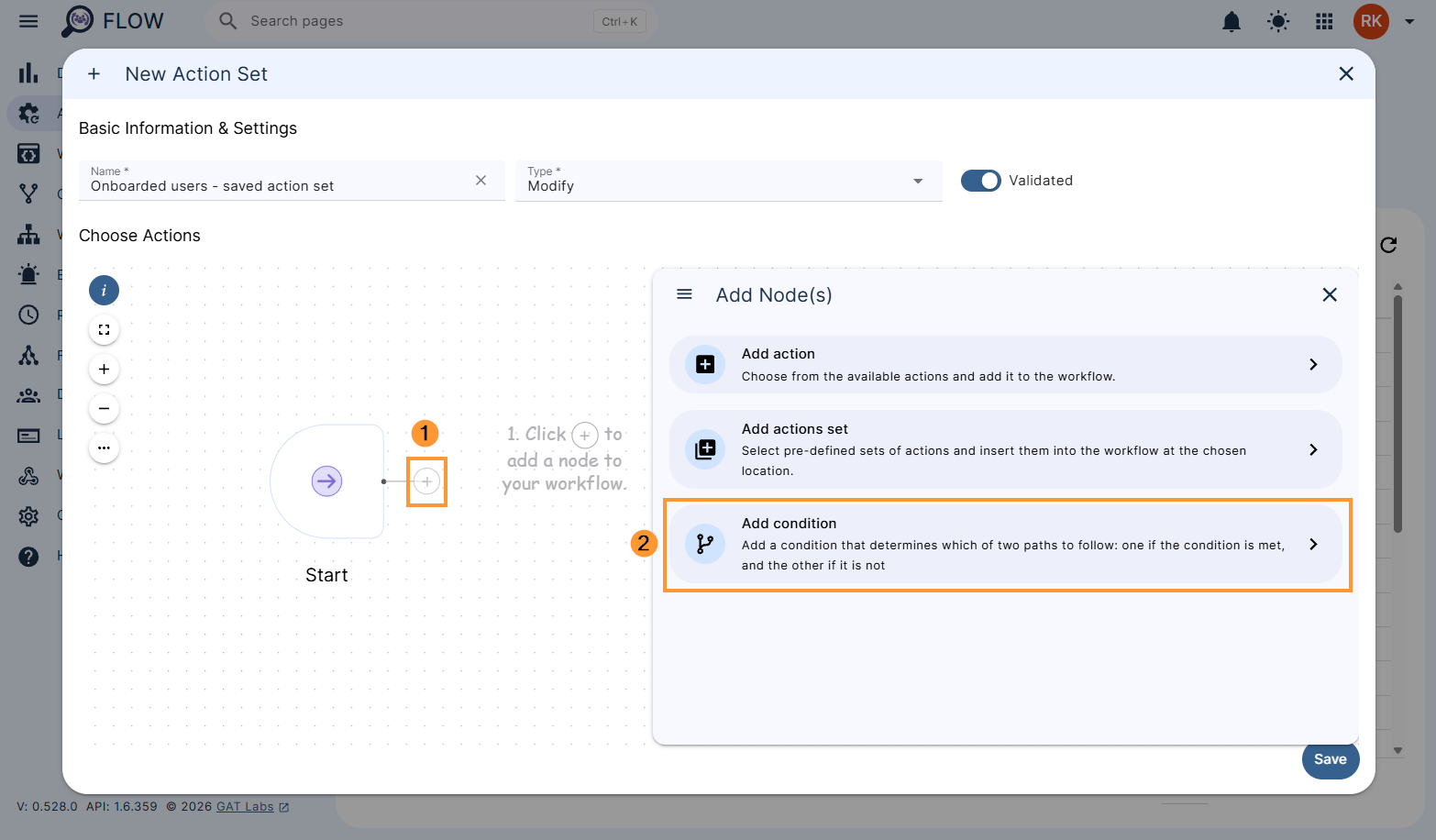Open the clock sidebar icon
Viewport: 1436px width, 840px height.
(x=28, y=315)
